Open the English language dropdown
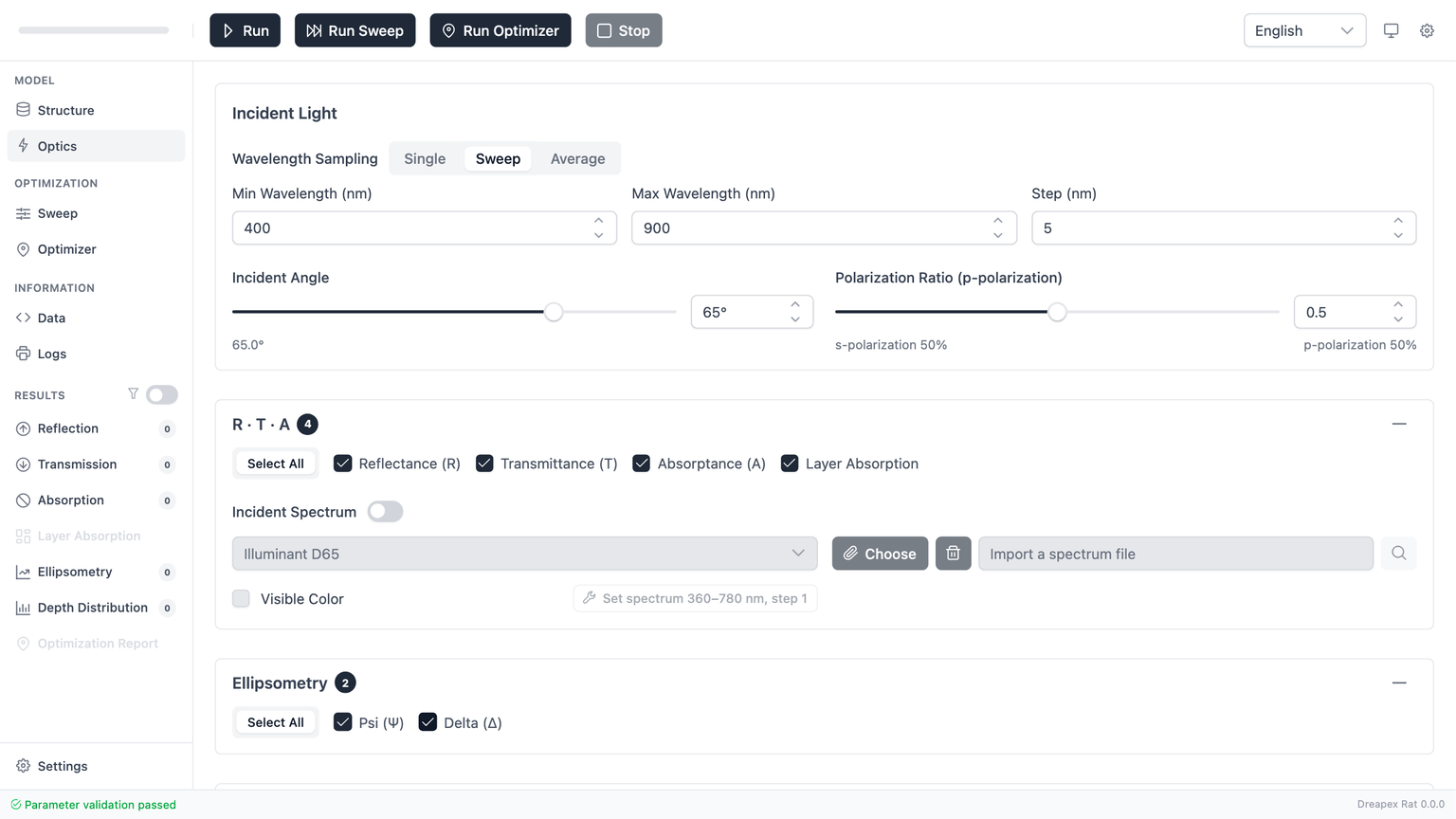The height and width of the screenshot is (819, 1456). pyautogui.click(x=1303, y=30)
